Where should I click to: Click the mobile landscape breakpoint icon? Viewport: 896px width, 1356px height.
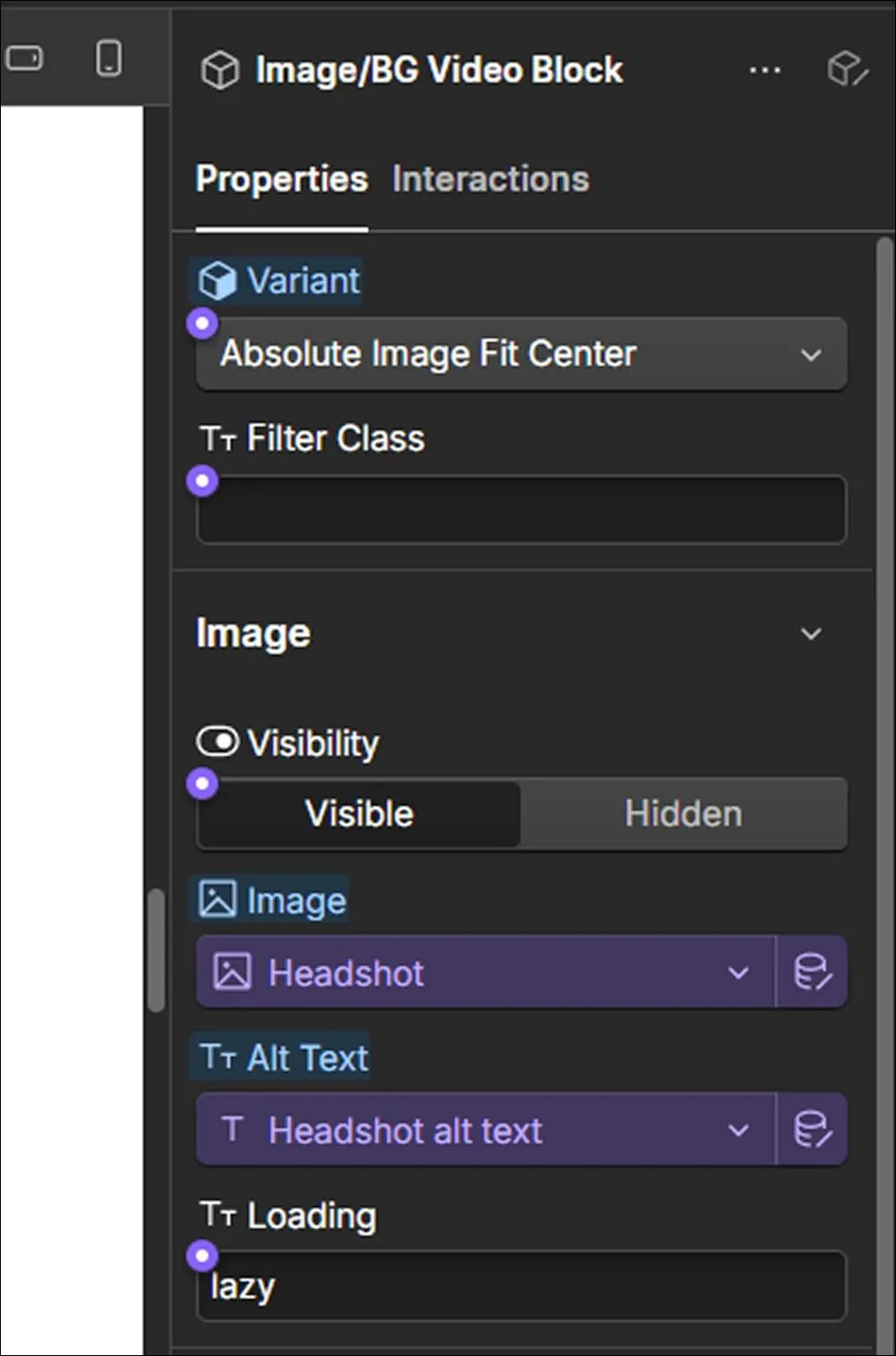tap(23, 58)
